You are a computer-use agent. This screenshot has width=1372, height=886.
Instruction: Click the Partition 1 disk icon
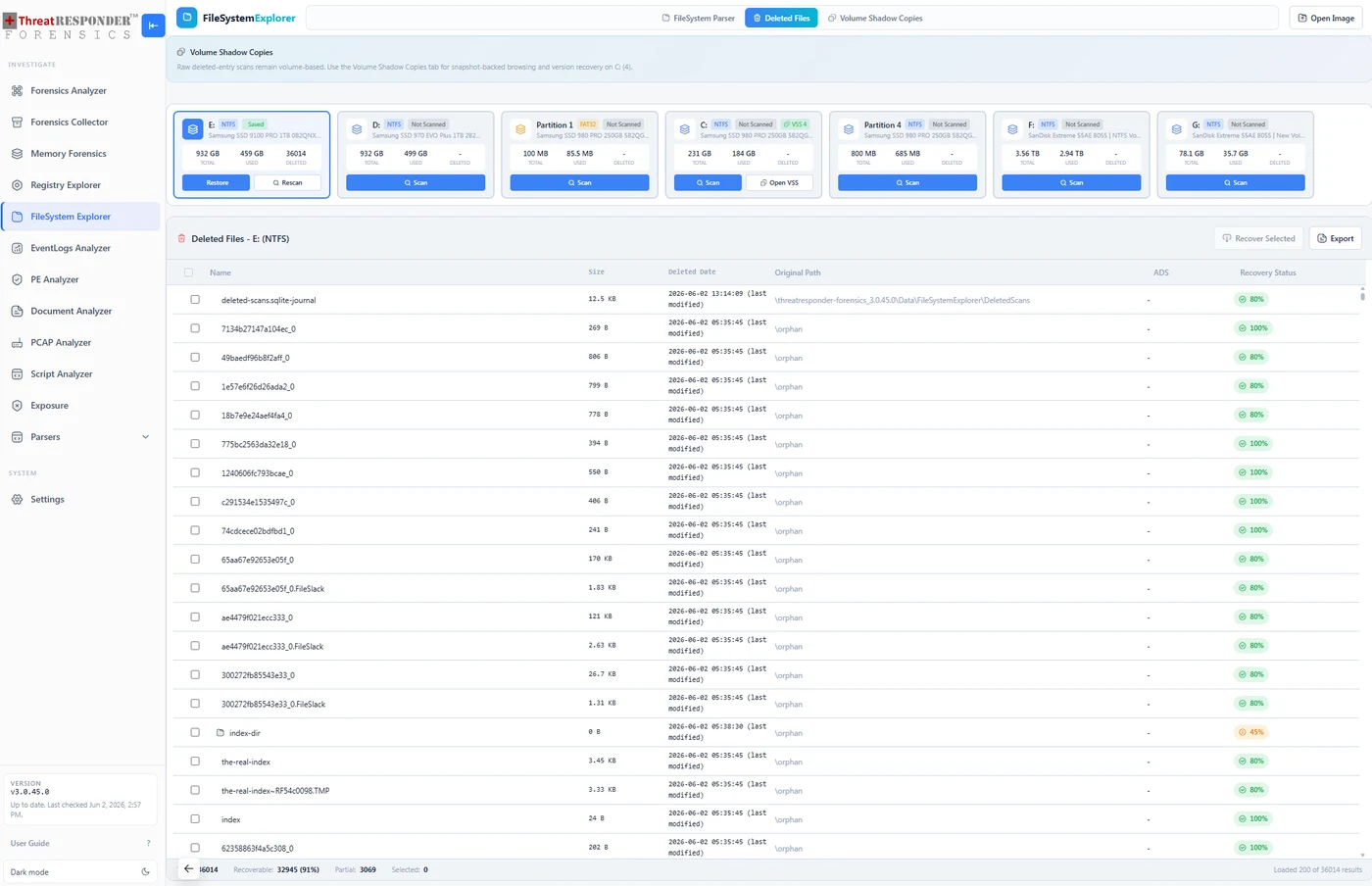(x=520, y=128)
